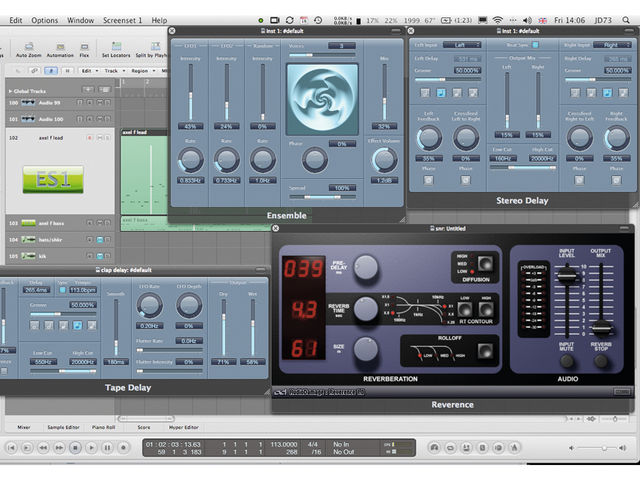Open the Edit local menu dropdown
Screen dimensions: 640x480
click(90, 71)
